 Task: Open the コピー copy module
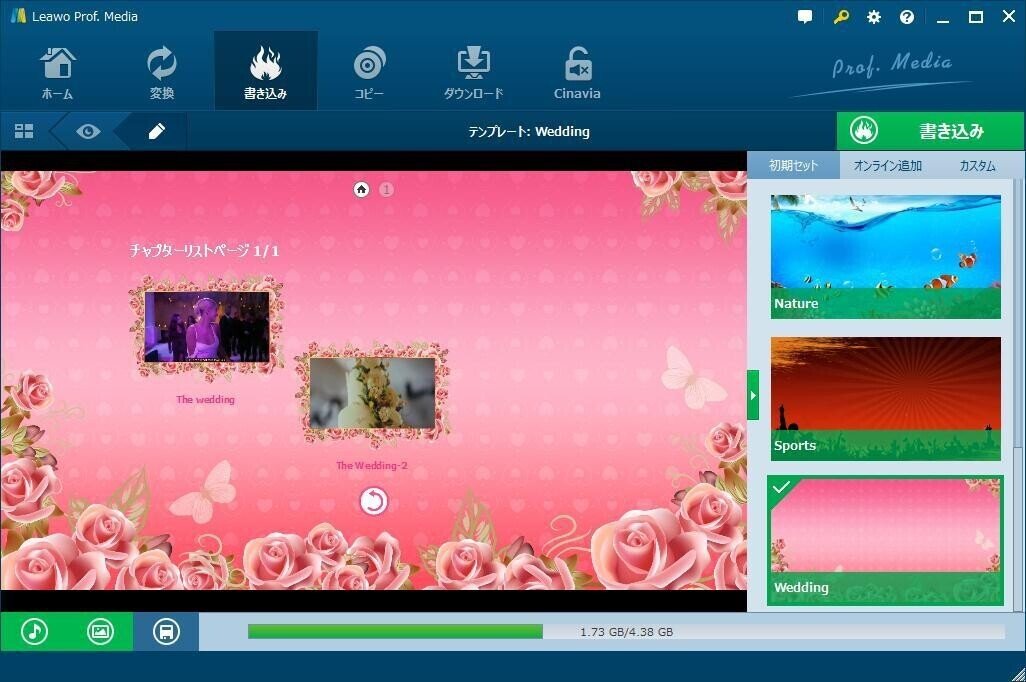click(369, 72)
